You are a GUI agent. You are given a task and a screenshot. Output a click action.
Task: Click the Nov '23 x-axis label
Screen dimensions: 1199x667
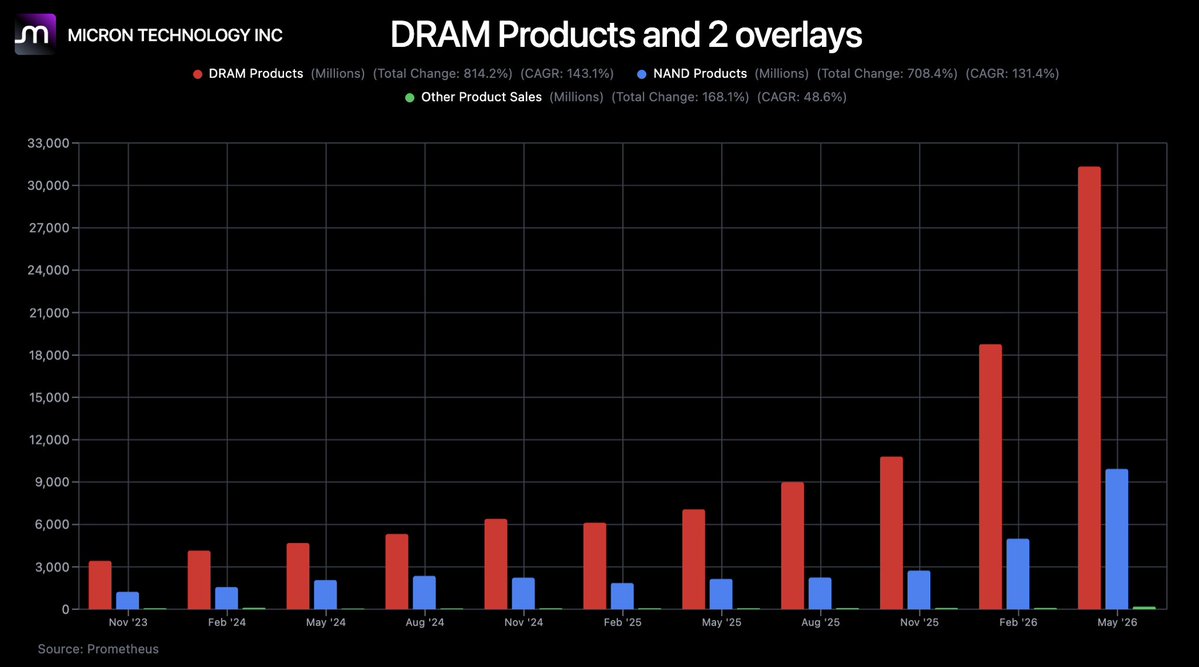tap(128, 623)
